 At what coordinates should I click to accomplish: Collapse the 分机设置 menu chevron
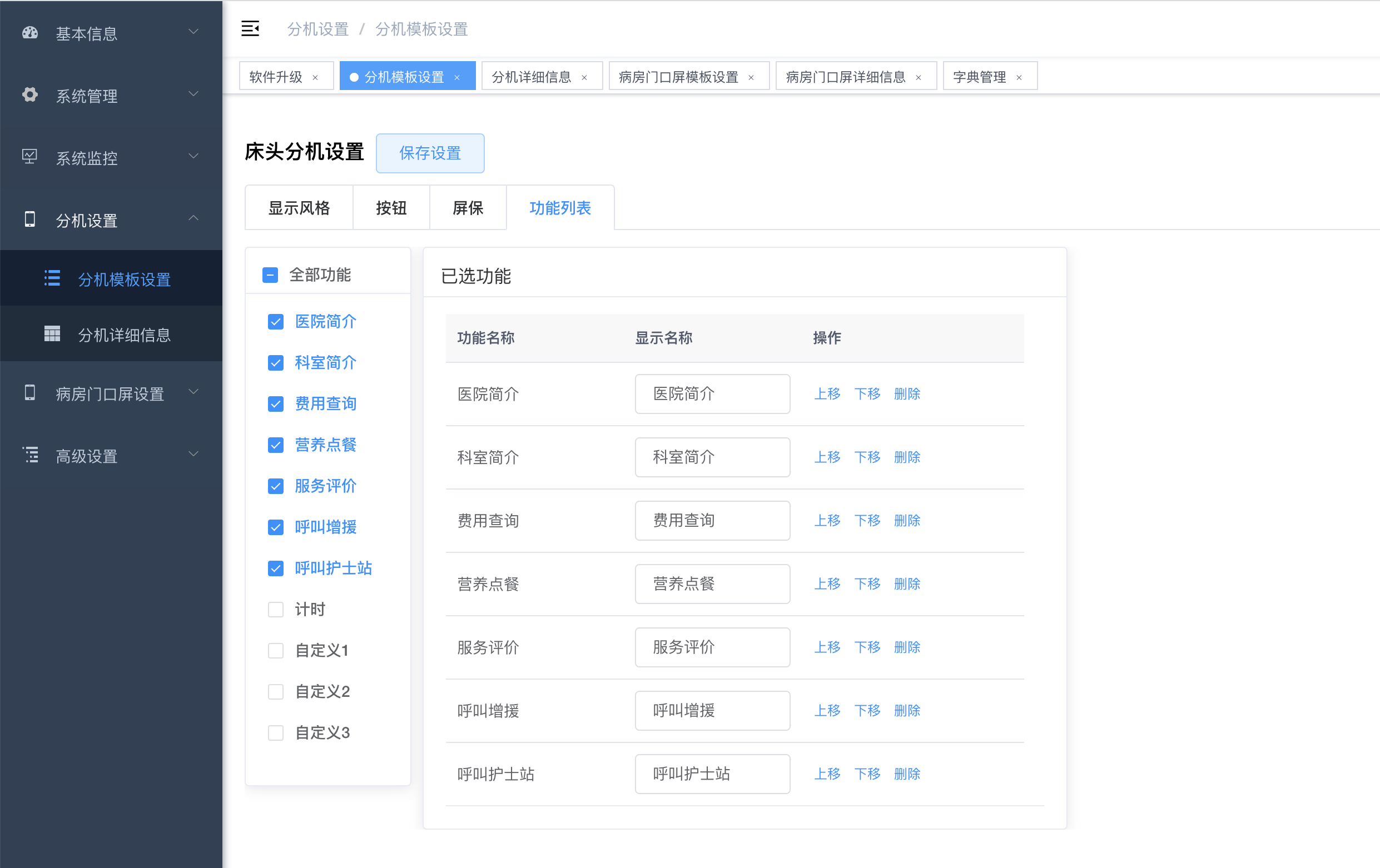(x=193, y=218)
